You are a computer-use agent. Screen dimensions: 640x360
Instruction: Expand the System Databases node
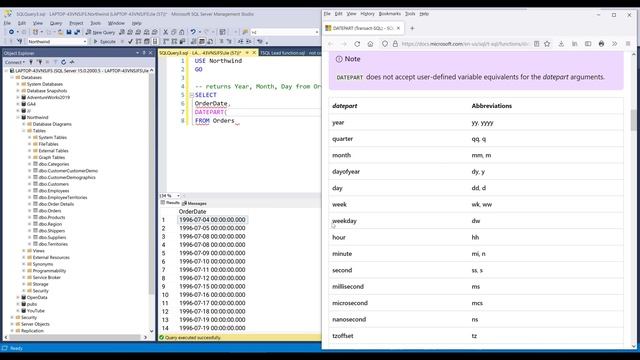[x=18, y=84]
